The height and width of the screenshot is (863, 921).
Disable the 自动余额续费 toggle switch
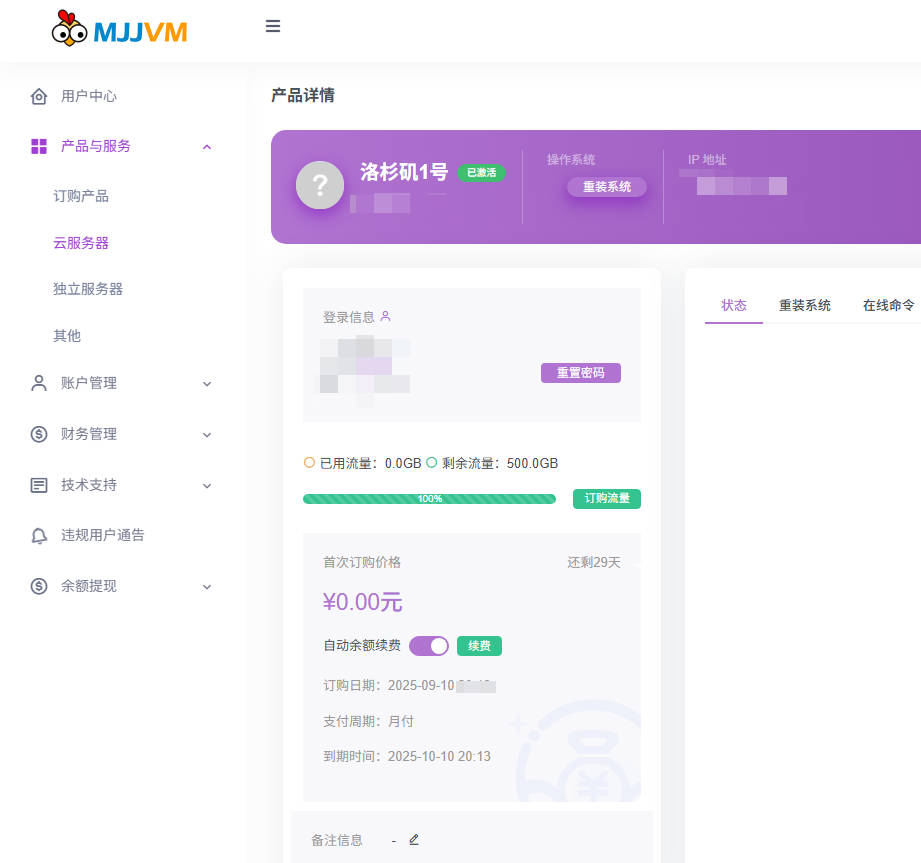tap(429, 646)
